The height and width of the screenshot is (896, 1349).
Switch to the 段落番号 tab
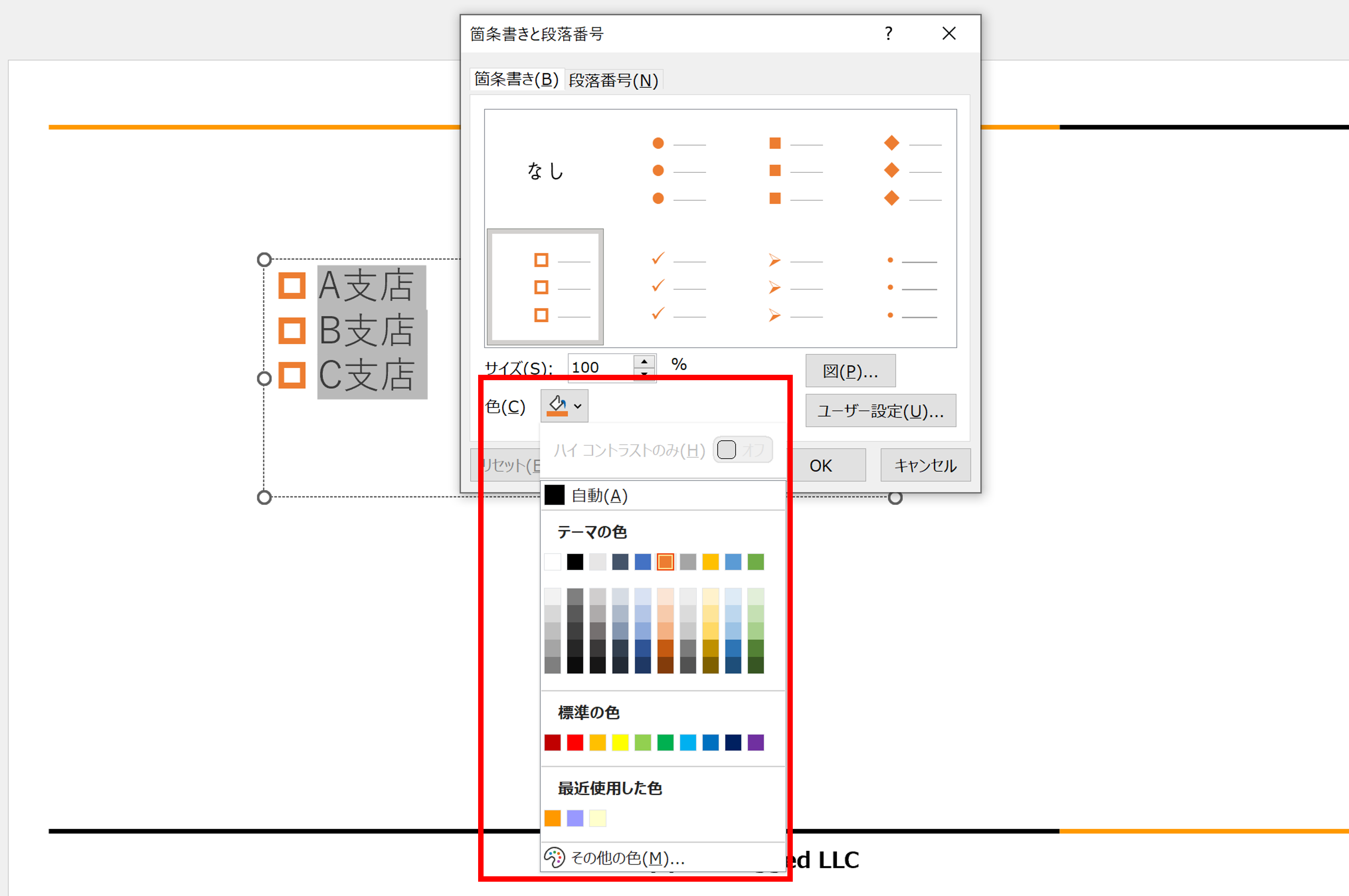(613, 80)
